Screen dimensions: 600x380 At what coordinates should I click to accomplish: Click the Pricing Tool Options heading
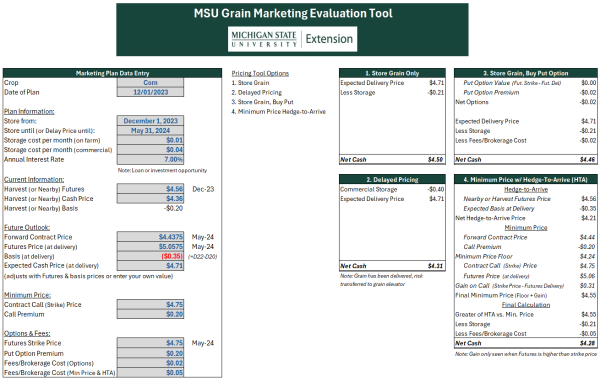click(x=260, y=73)
